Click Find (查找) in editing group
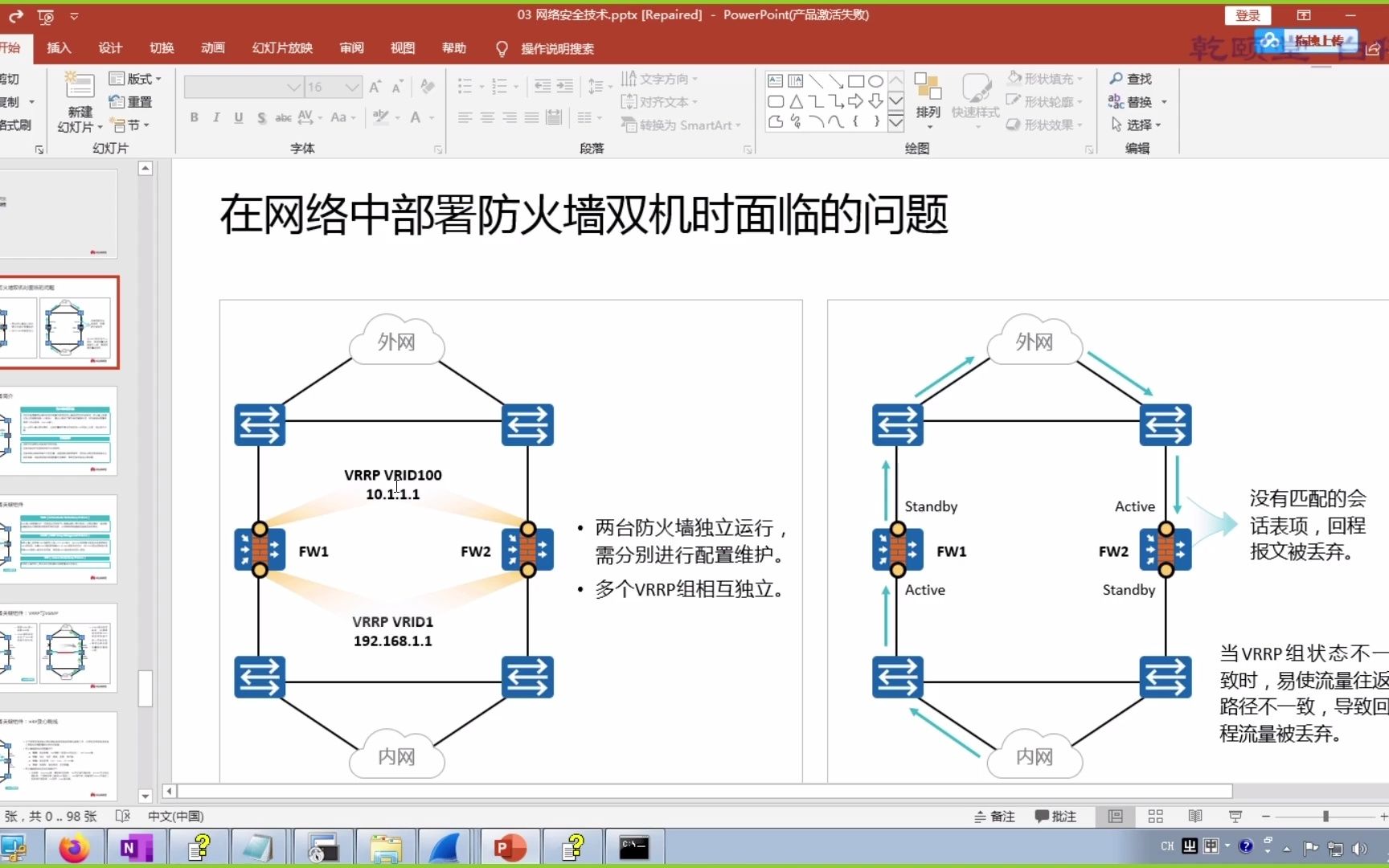 pos(1130,79)
